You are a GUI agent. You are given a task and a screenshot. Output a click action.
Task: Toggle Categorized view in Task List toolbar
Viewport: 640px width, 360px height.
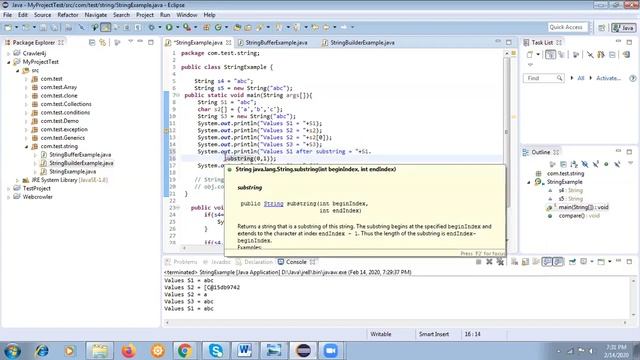click(x=550, y=54)
